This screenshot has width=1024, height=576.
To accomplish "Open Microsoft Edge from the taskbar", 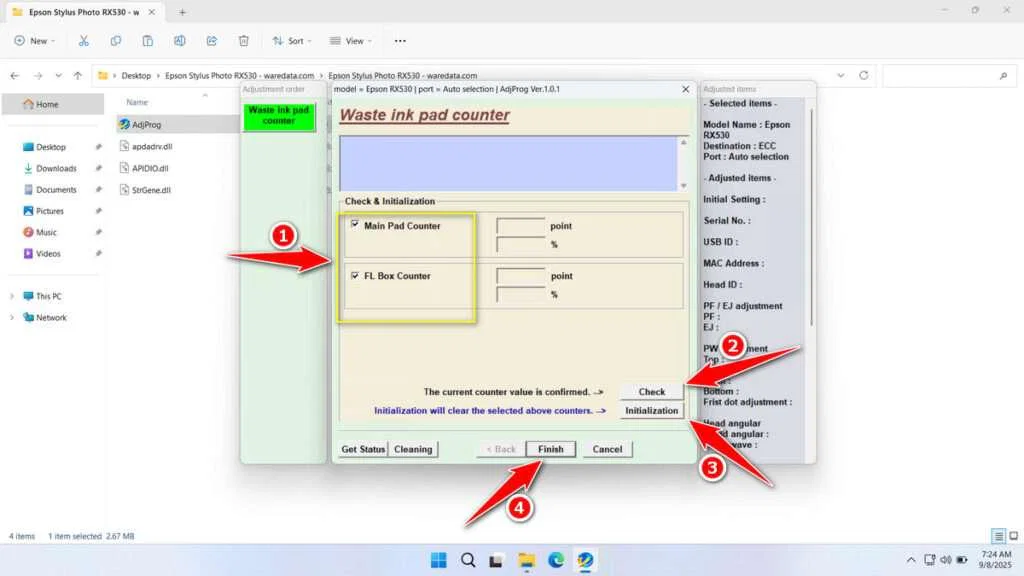I will point(556,560).
